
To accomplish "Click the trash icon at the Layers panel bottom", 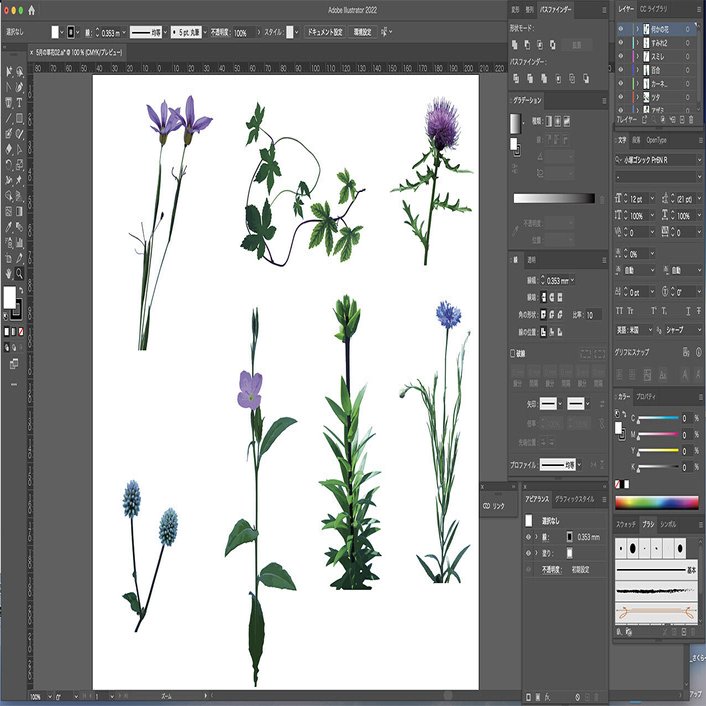I will pyautogui.click(x=691, y=120).
